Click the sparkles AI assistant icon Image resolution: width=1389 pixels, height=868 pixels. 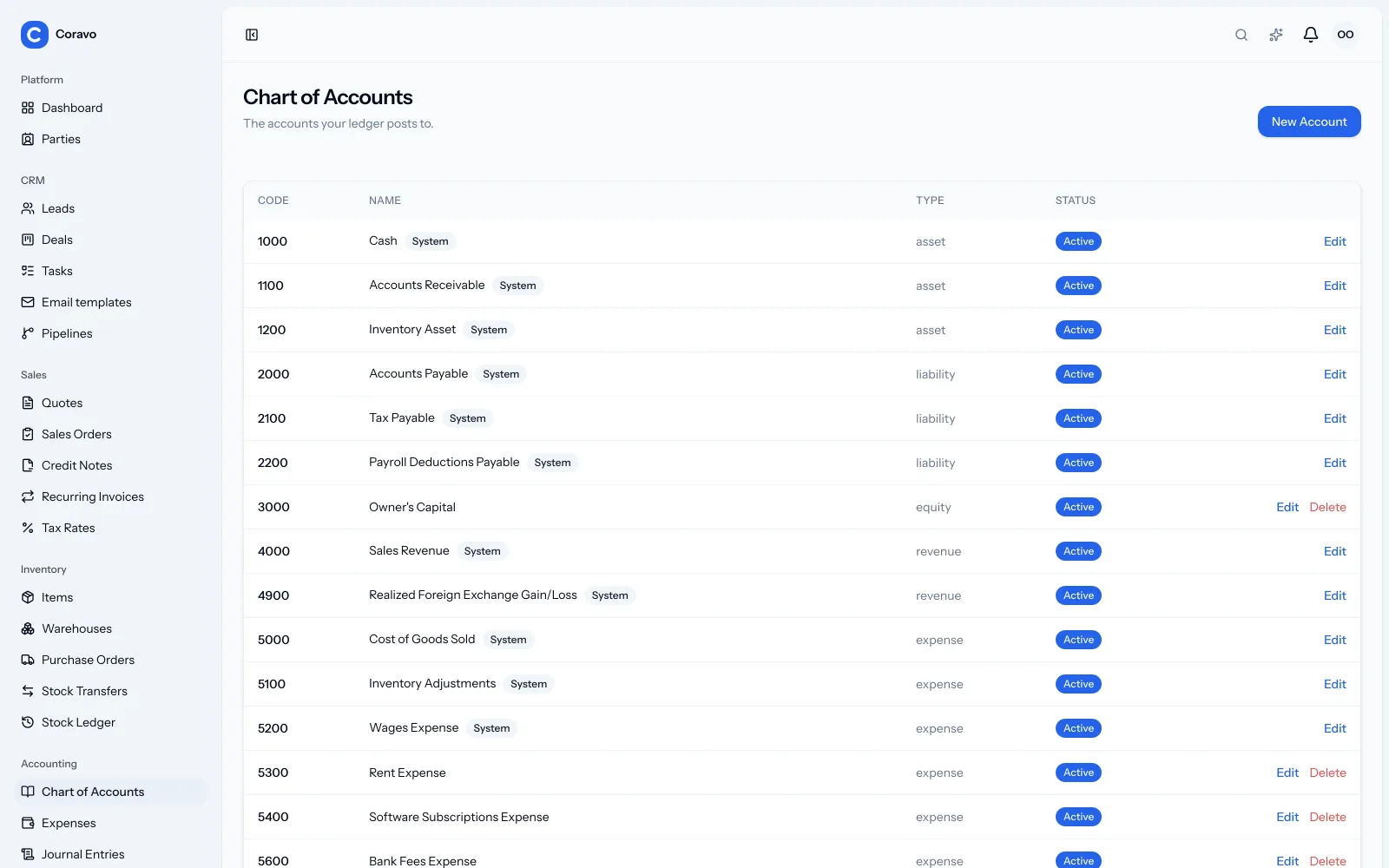click(1276, 35)
